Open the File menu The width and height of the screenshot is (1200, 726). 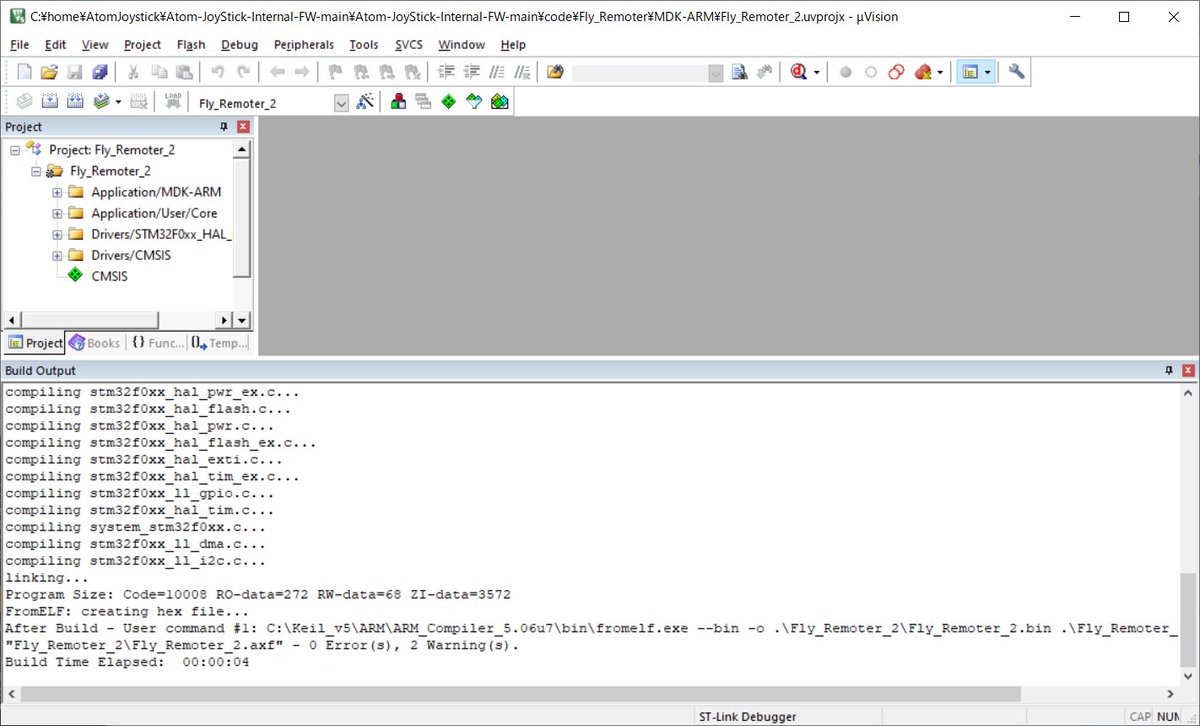20,45
